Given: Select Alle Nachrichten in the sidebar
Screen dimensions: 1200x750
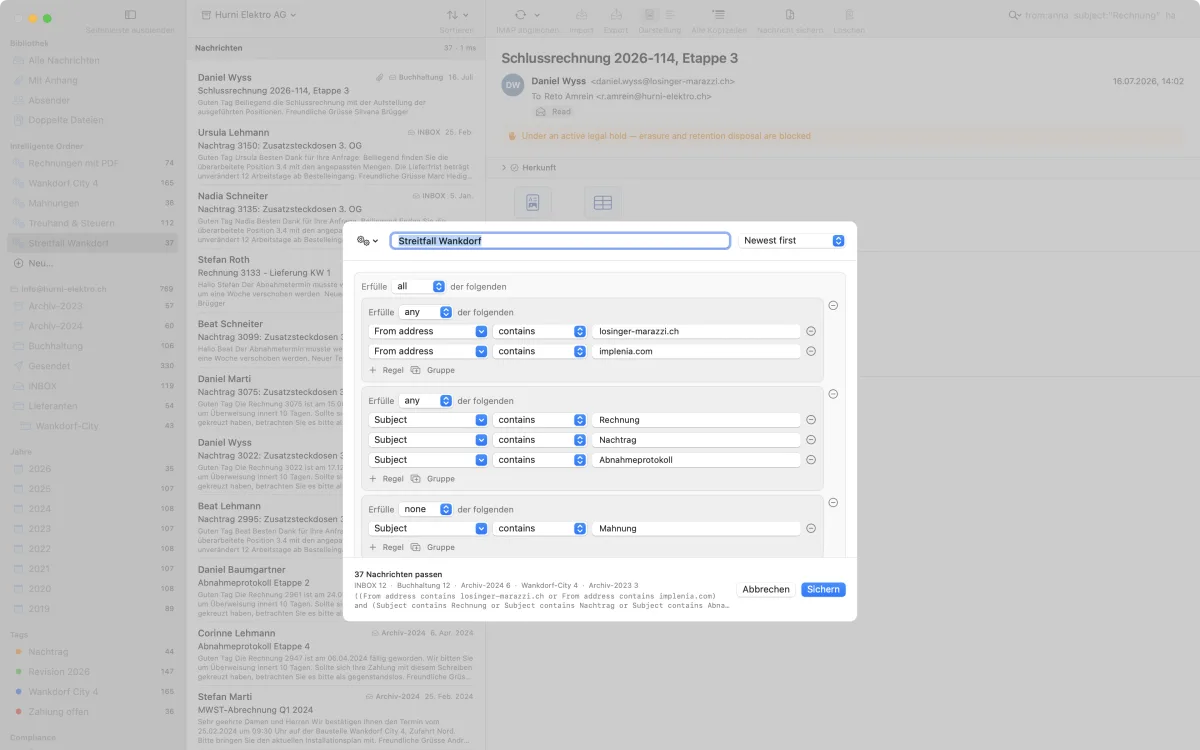Looking at the screenshot, I should pyautogui.click(x=93, y=61).
